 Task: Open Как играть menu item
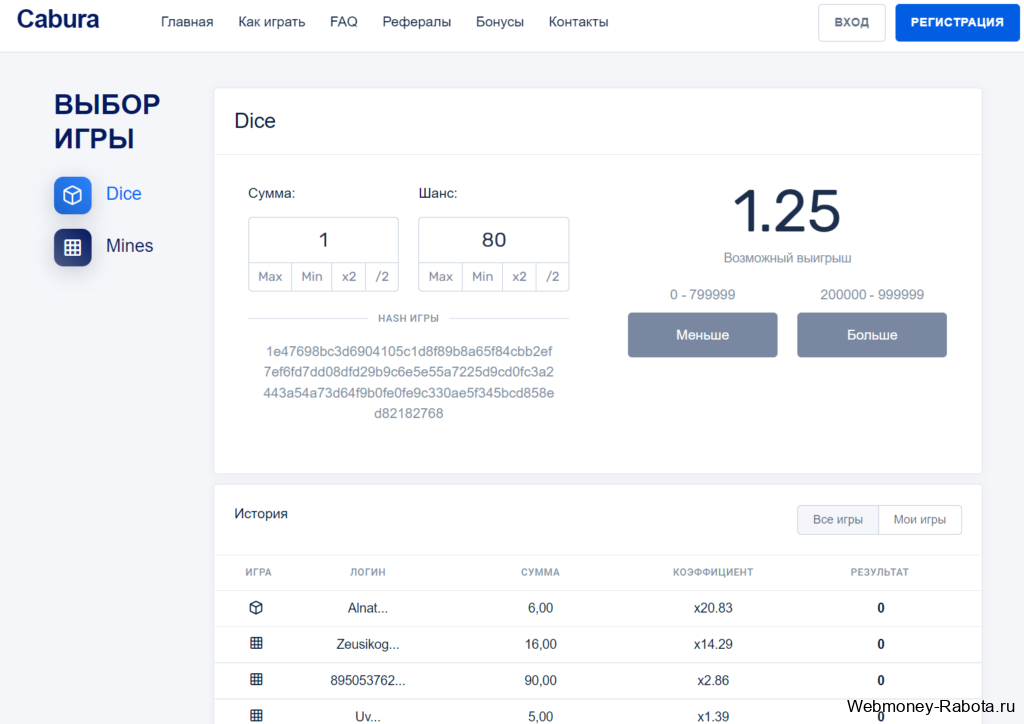[272, 22]
